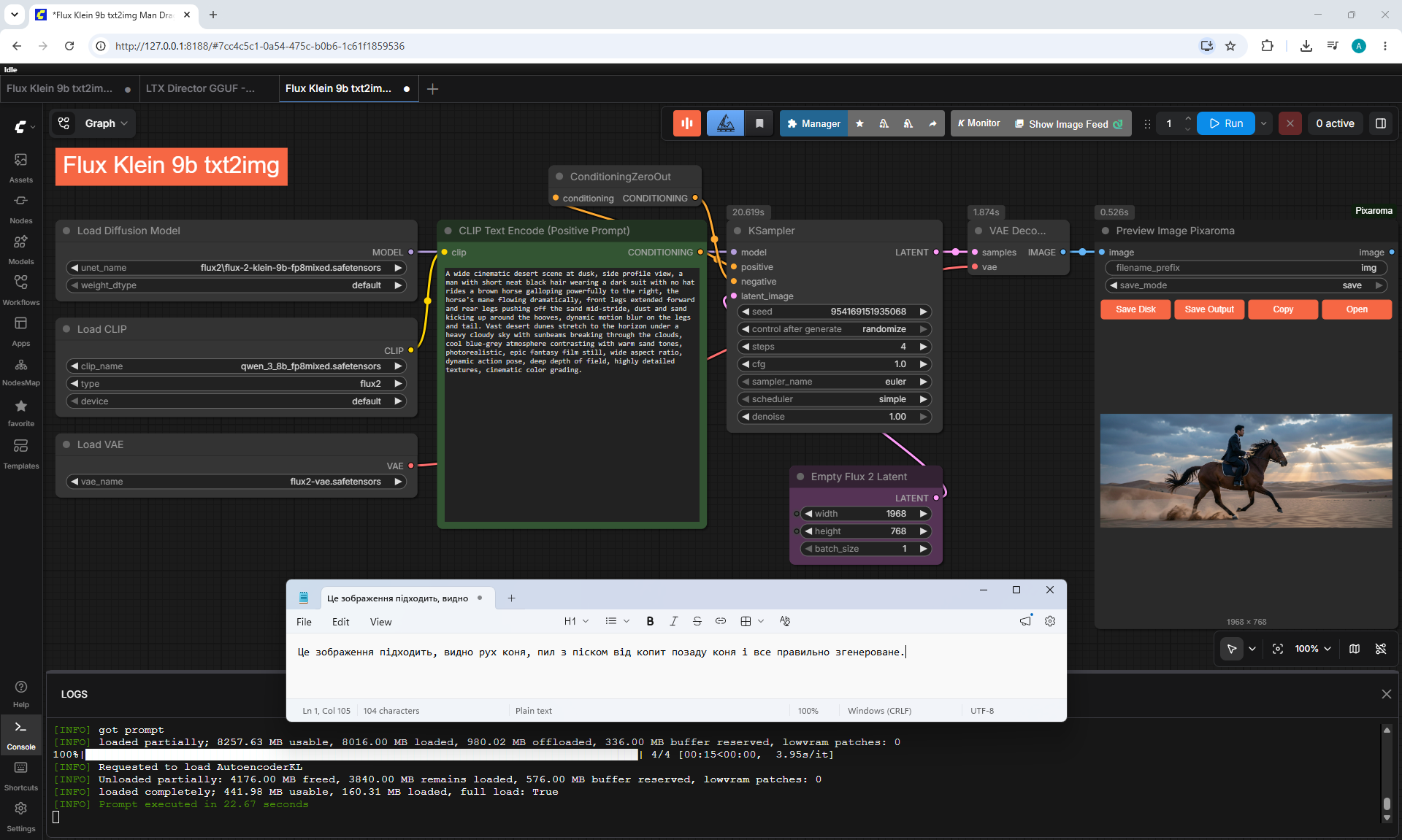Image resolution: width=1402 pixels, height=840 pixels.
Task: Open the Assets sidebar panel
Action: pos(20,168)
